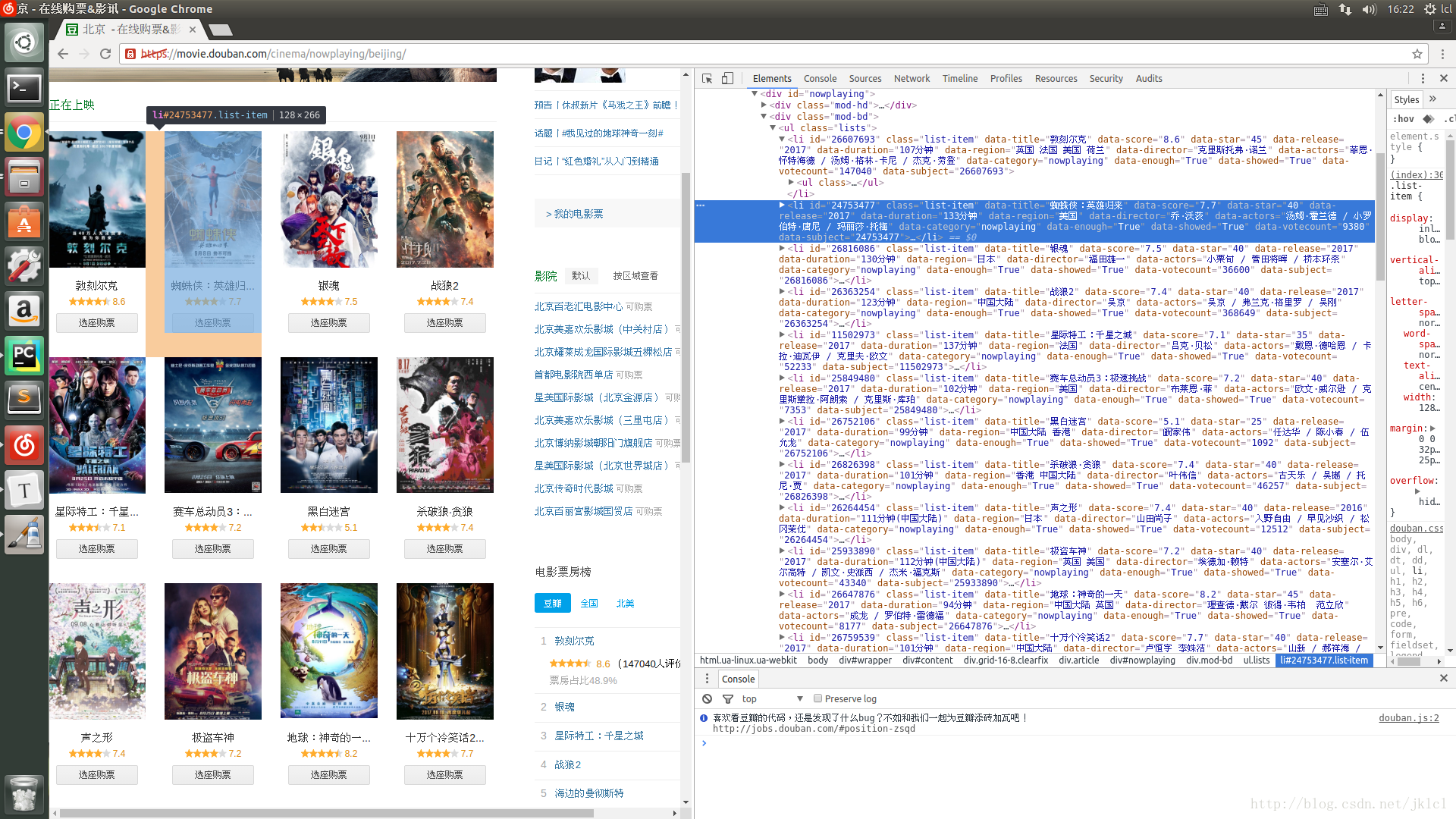The height and width of the screenshot is (819, 1456).
Task: Open the Resources tab
Action: (x=1056, y=78)
